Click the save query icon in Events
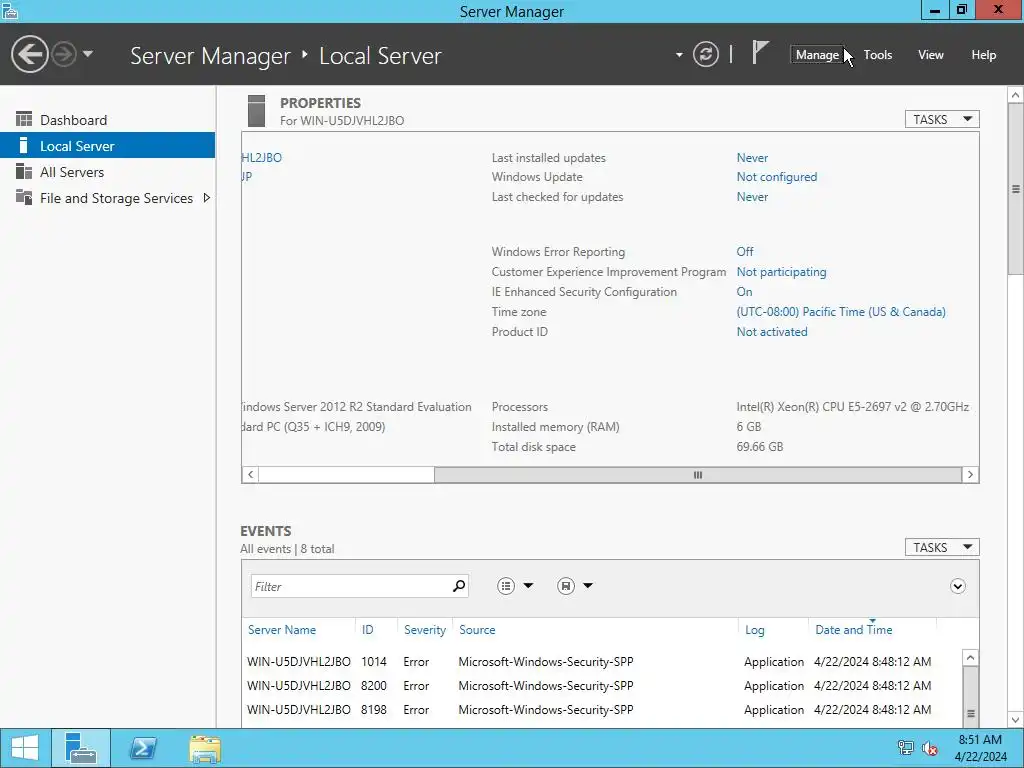The width and height of the screenshot is (1024, 768). 566,586
